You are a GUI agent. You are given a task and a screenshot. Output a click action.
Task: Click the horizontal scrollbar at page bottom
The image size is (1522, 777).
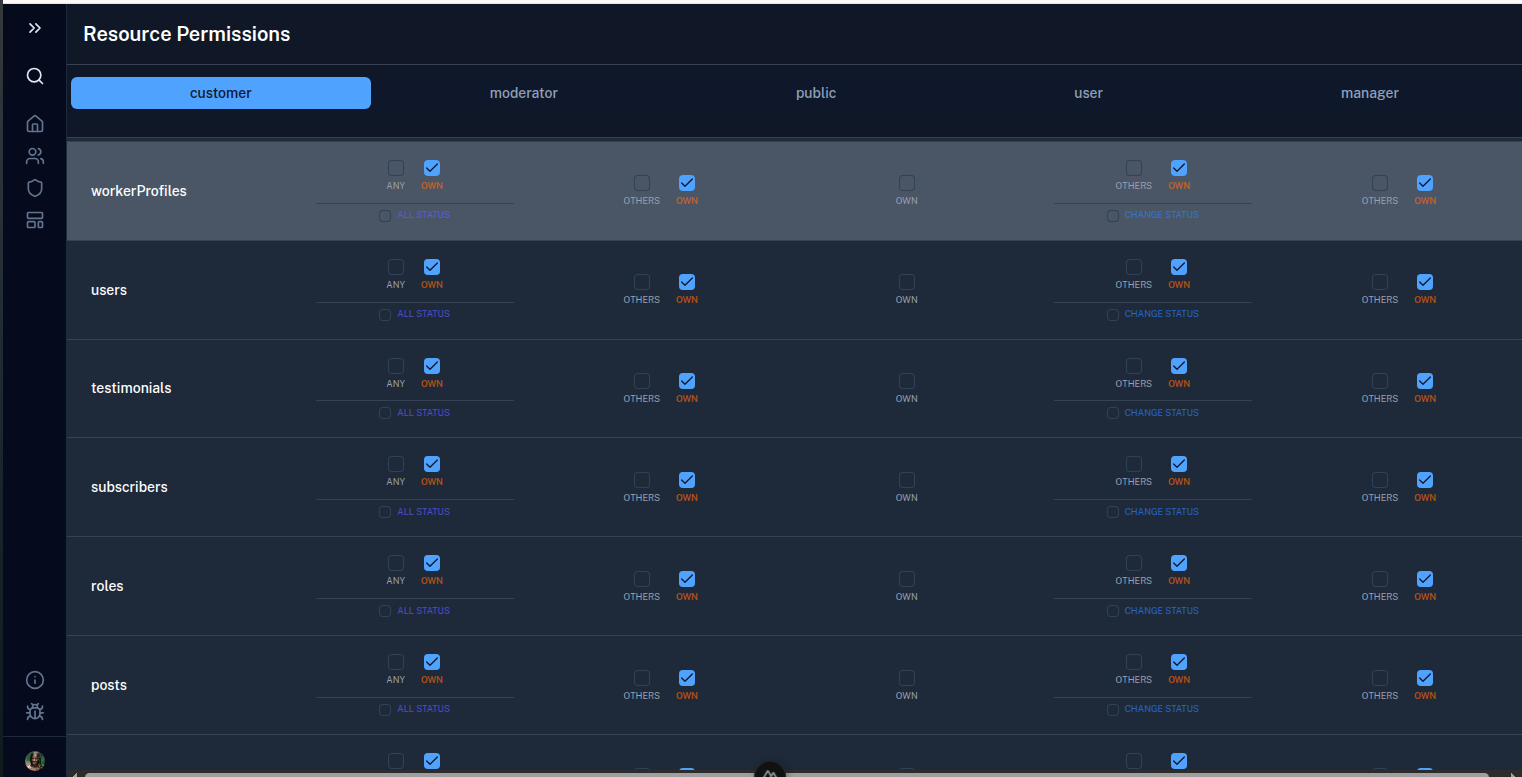coord(786,774)
